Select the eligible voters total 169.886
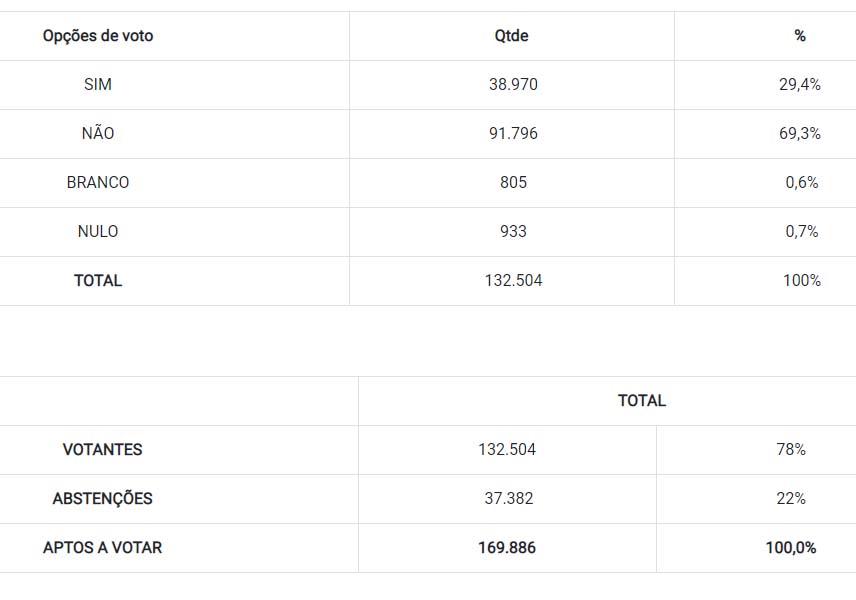This screenshot has width=856, height=600. coord(507,547)
